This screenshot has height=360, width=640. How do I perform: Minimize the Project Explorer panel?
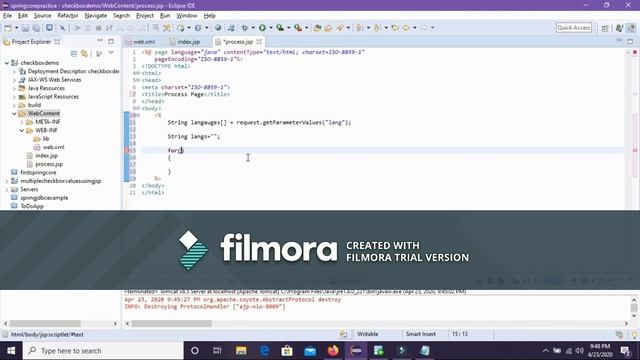click(x=100, y=41)
